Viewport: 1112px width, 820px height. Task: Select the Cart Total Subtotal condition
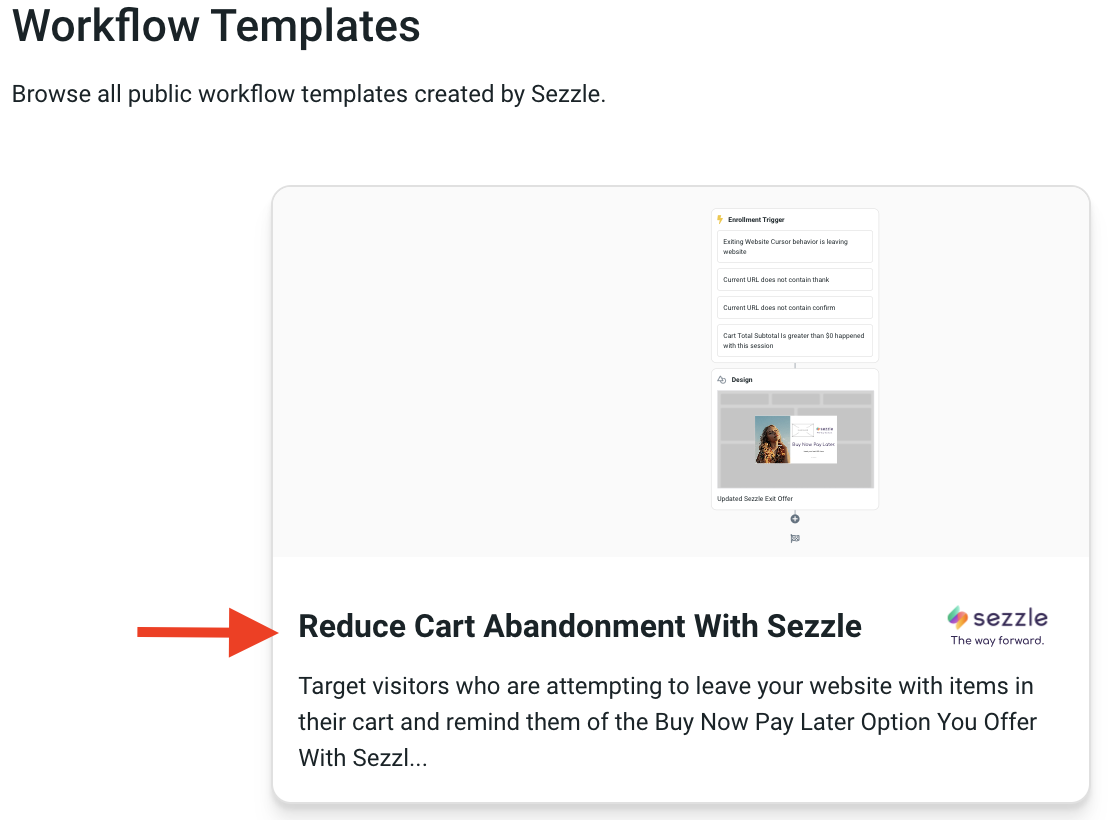795,340
